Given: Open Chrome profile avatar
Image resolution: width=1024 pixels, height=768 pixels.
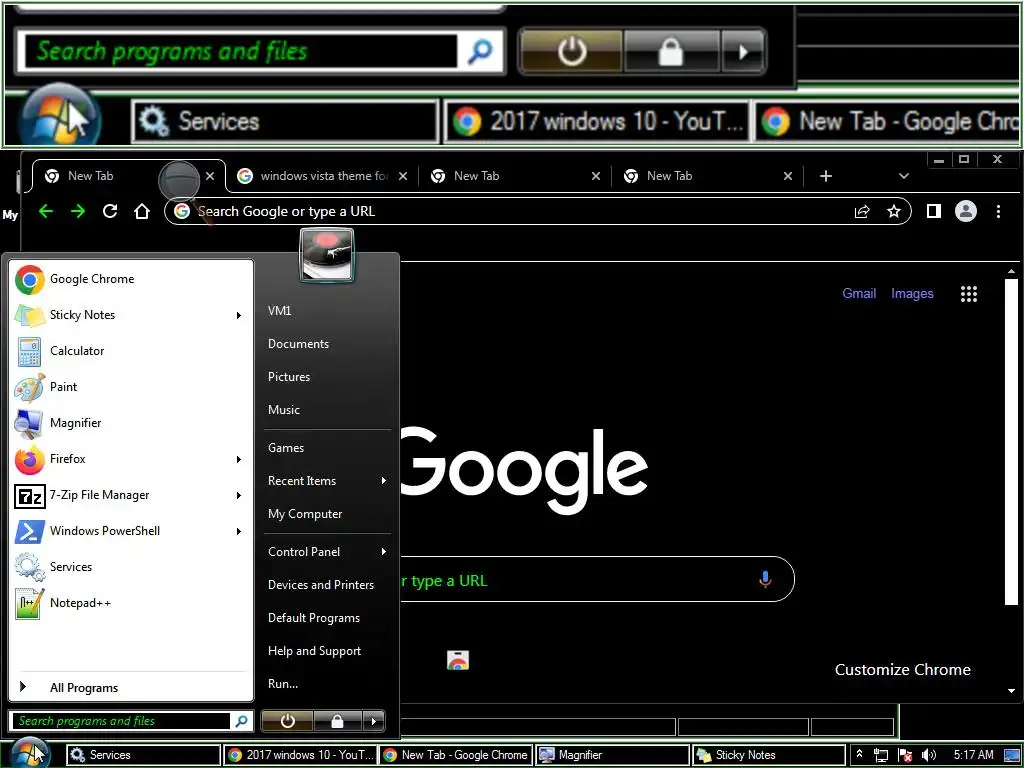Looking at the screenshot, I should [966, 211].
